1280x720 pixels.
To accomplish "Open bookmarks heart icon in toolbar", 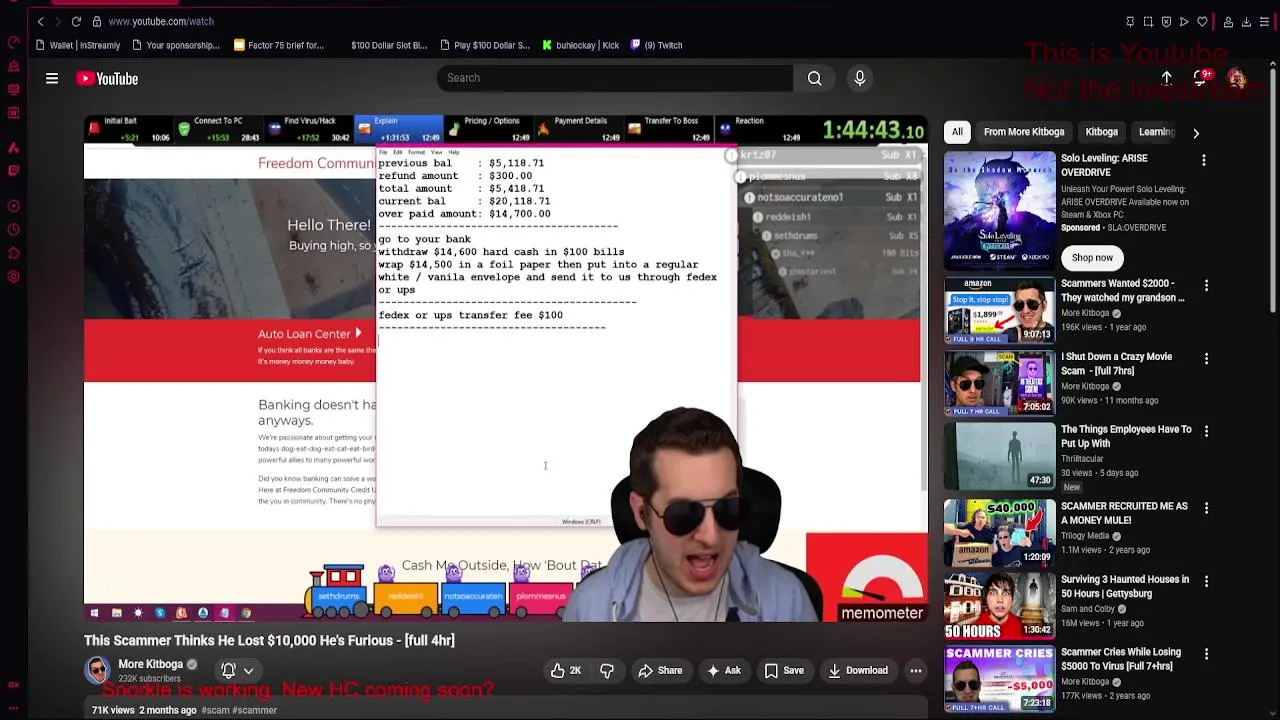I will pyautogui.click(x=1202, y=21).
